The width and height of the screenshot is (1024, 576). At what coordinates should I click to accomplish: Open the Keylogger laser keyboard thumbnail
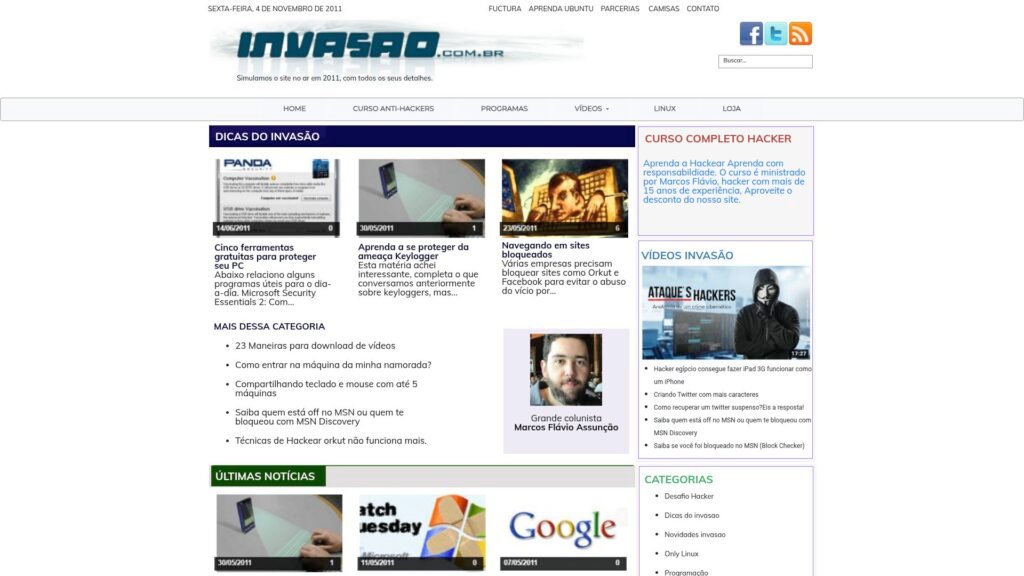pyautogui.click(x=421, y=197)
